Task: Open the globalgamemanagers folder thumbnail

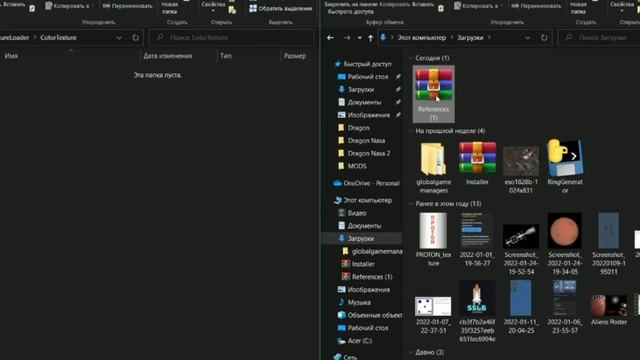Action: (433, 168)
